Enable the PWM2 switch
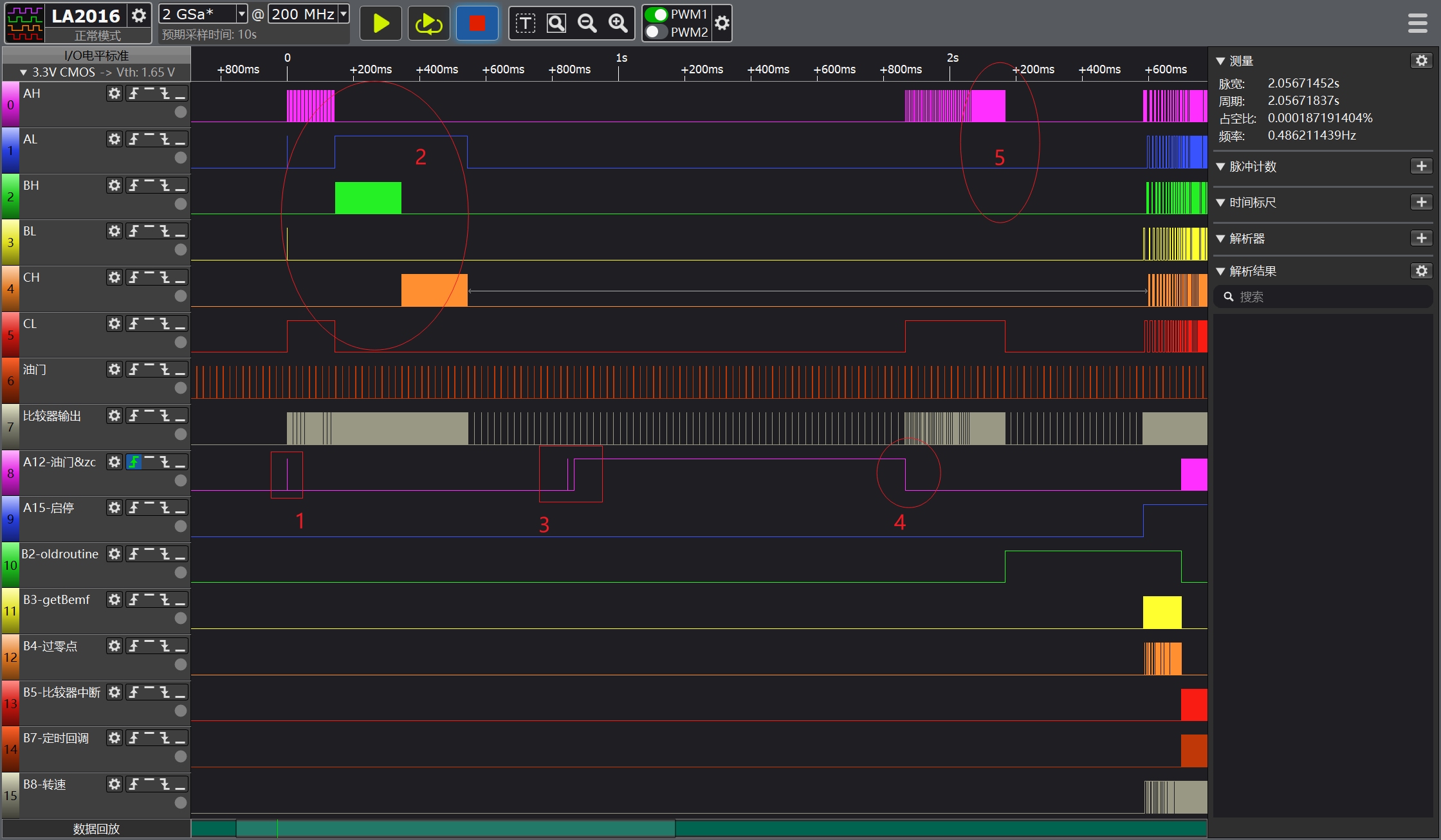 pos(657,32)
